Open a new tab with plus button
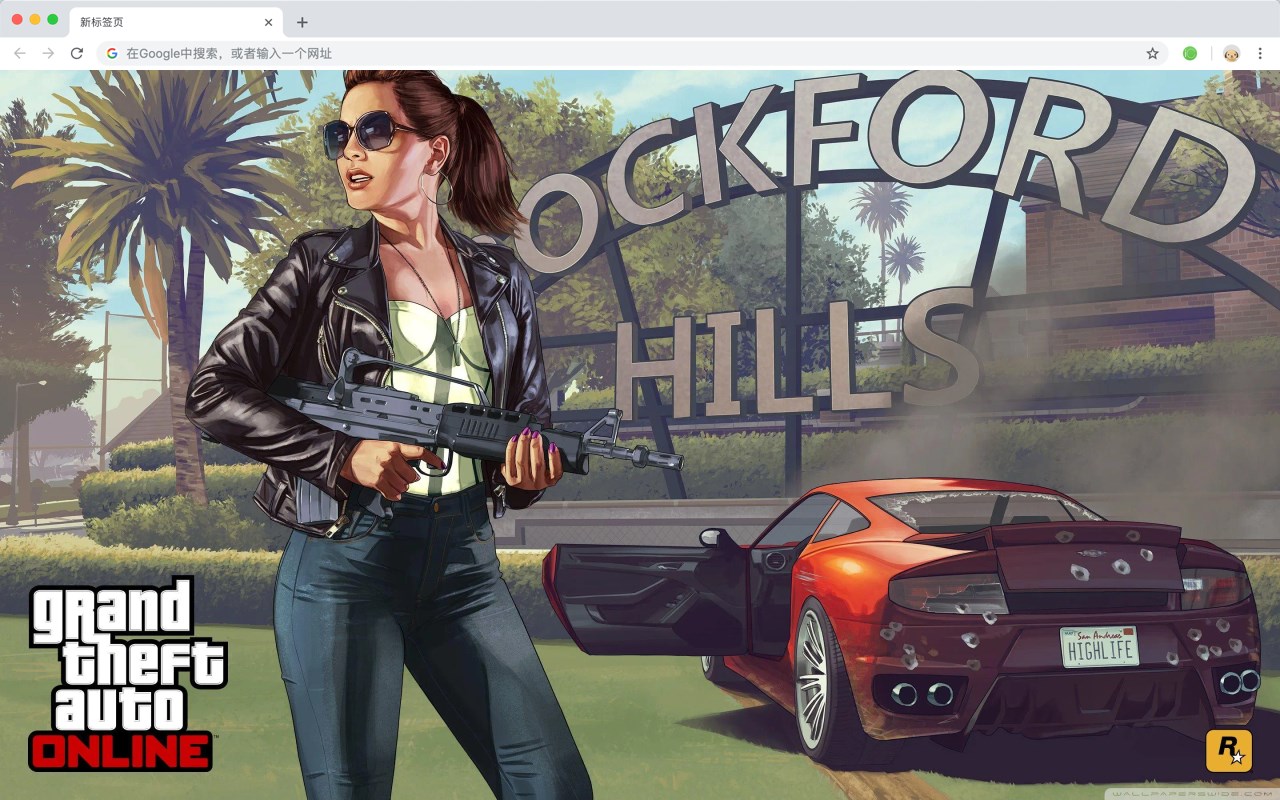The image size is (1280, 800). 302,22
